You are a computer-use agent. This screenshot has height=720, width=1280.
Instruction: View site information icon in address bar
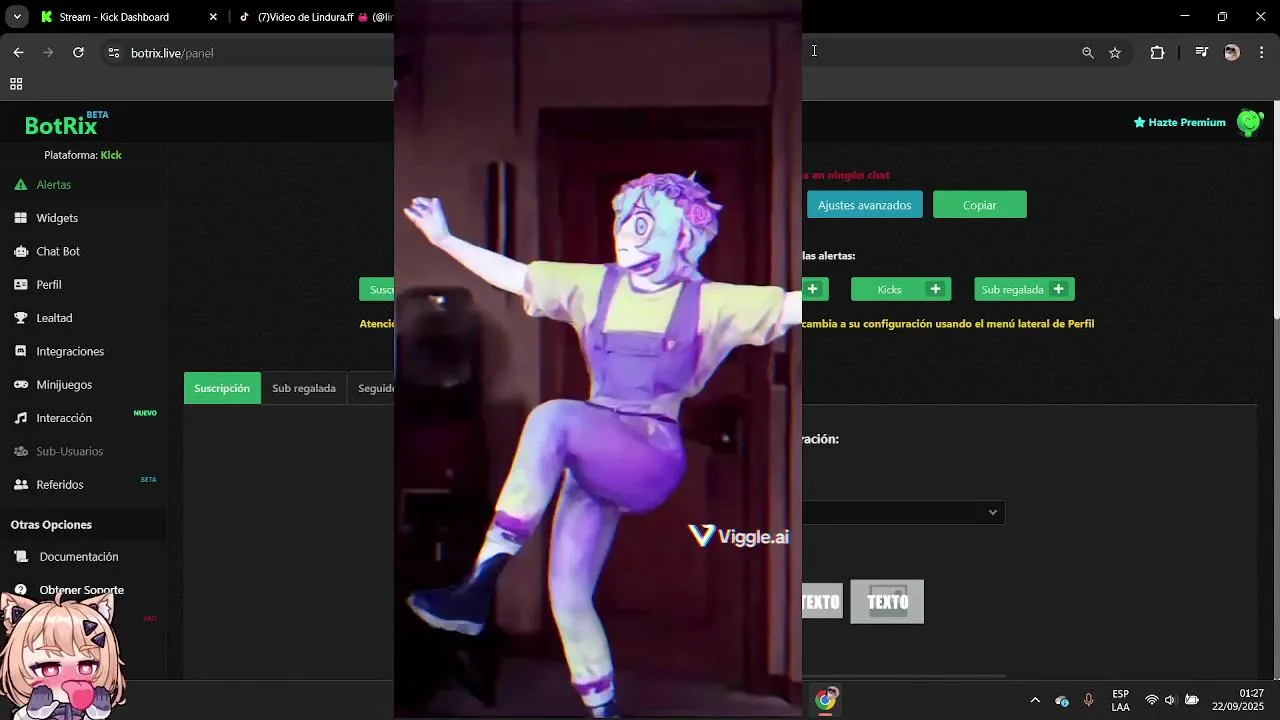(x=113, y=53)
